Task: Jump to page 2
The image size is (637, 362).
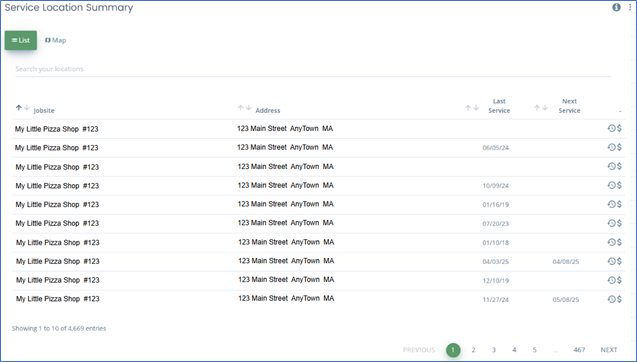Action: (x=473, y=350)
